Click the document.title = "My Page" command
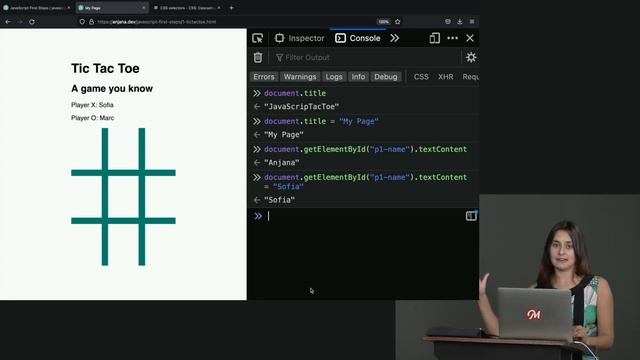 point(321,121)
